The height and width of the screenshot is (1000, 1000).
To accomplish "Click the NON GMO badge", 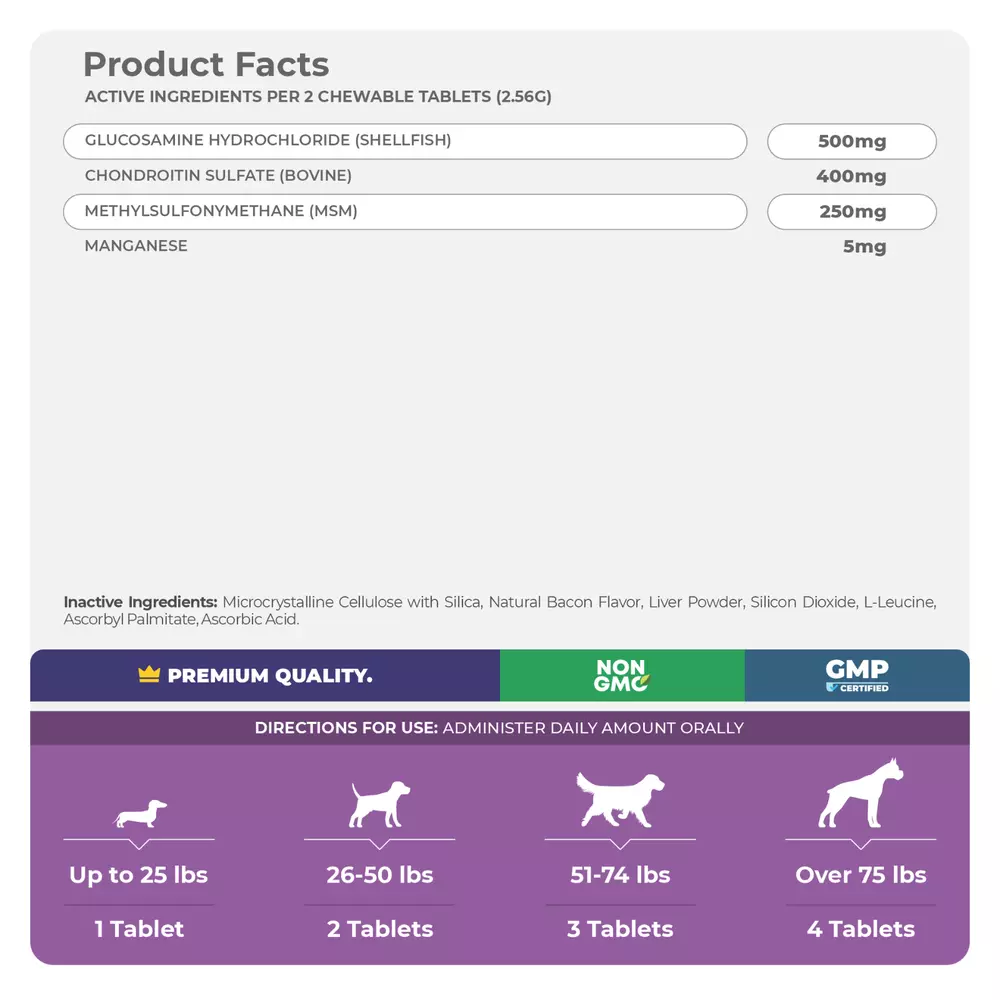I will click(x=621, y=676).
